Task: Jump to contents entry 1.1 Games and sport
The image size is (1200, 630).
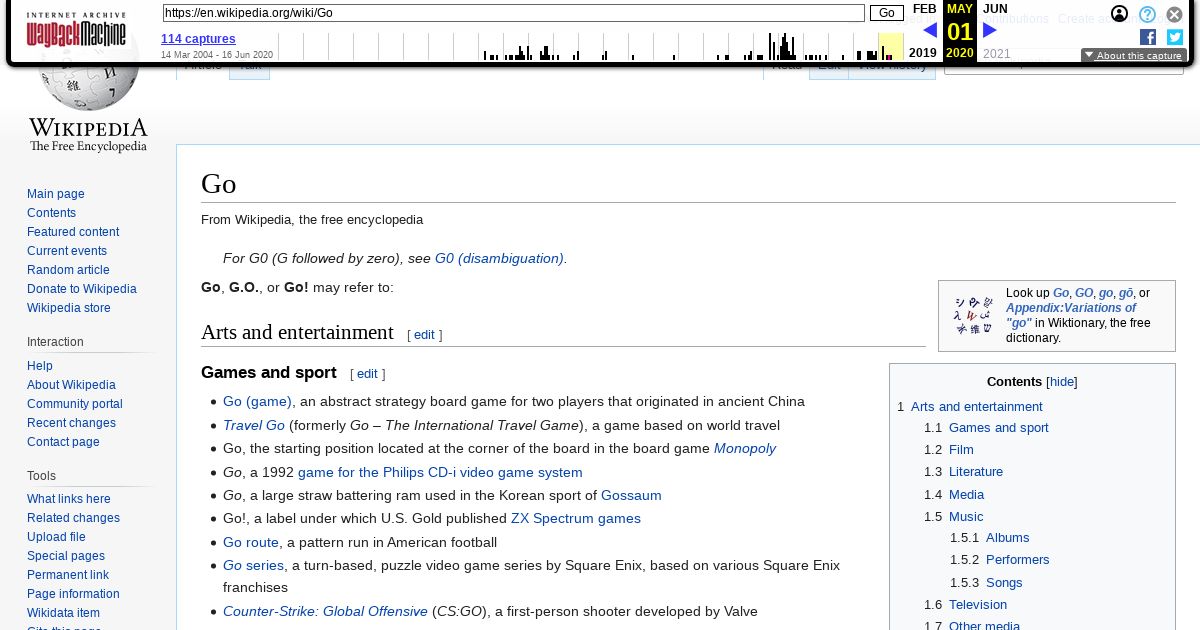Action: (x=986, y=428)
